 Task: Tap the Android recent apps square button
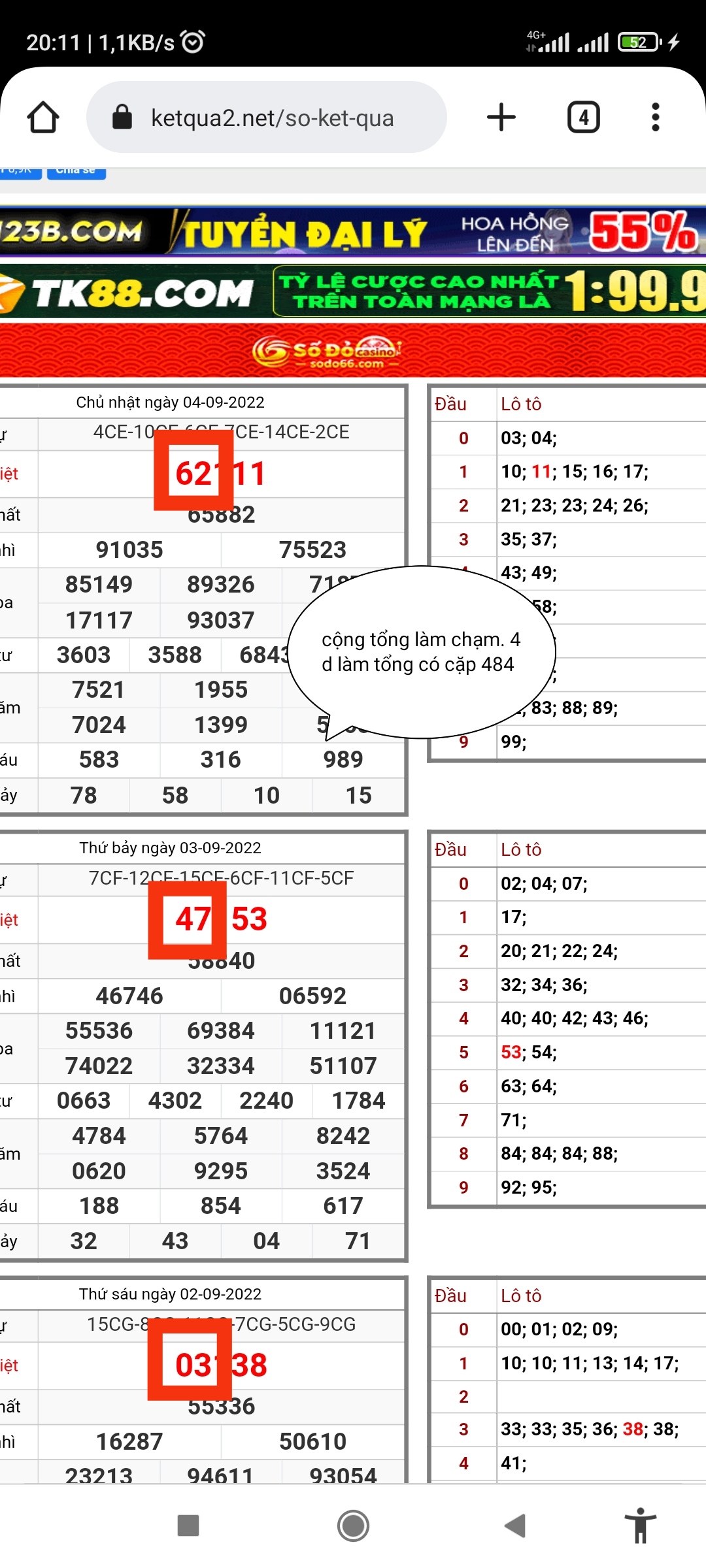coord(188,1526)
